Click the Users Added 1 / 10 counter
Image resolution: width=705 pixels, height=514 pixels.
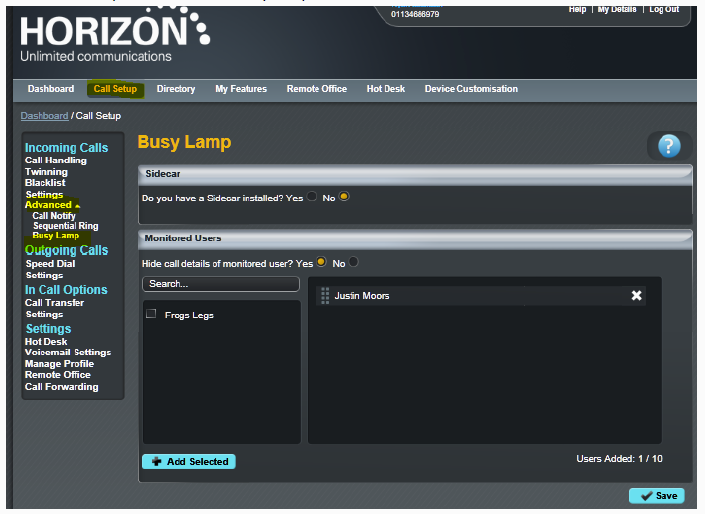pyautogui.click(x=619, y=459)
